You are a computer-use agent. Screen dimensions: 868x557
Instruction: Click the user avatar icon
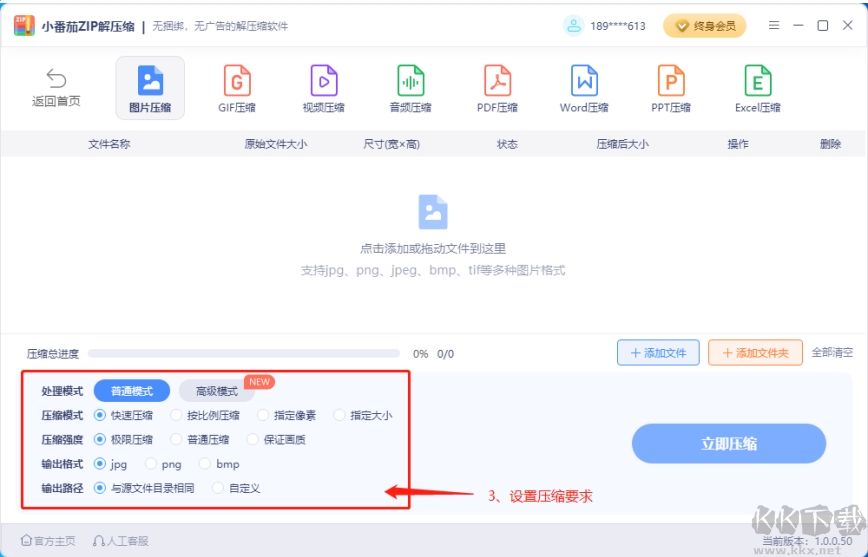tap(574, 25)
